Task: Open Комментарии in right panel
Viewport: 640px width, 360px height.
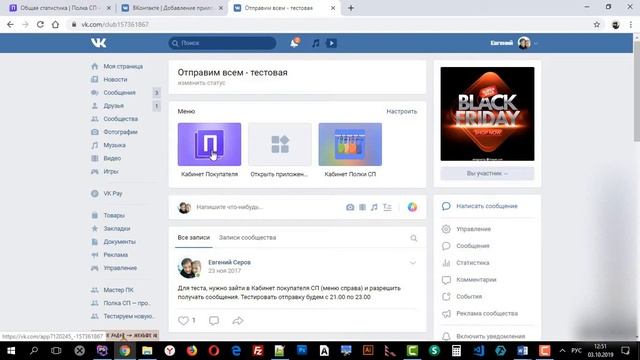Action: [476, 280]
